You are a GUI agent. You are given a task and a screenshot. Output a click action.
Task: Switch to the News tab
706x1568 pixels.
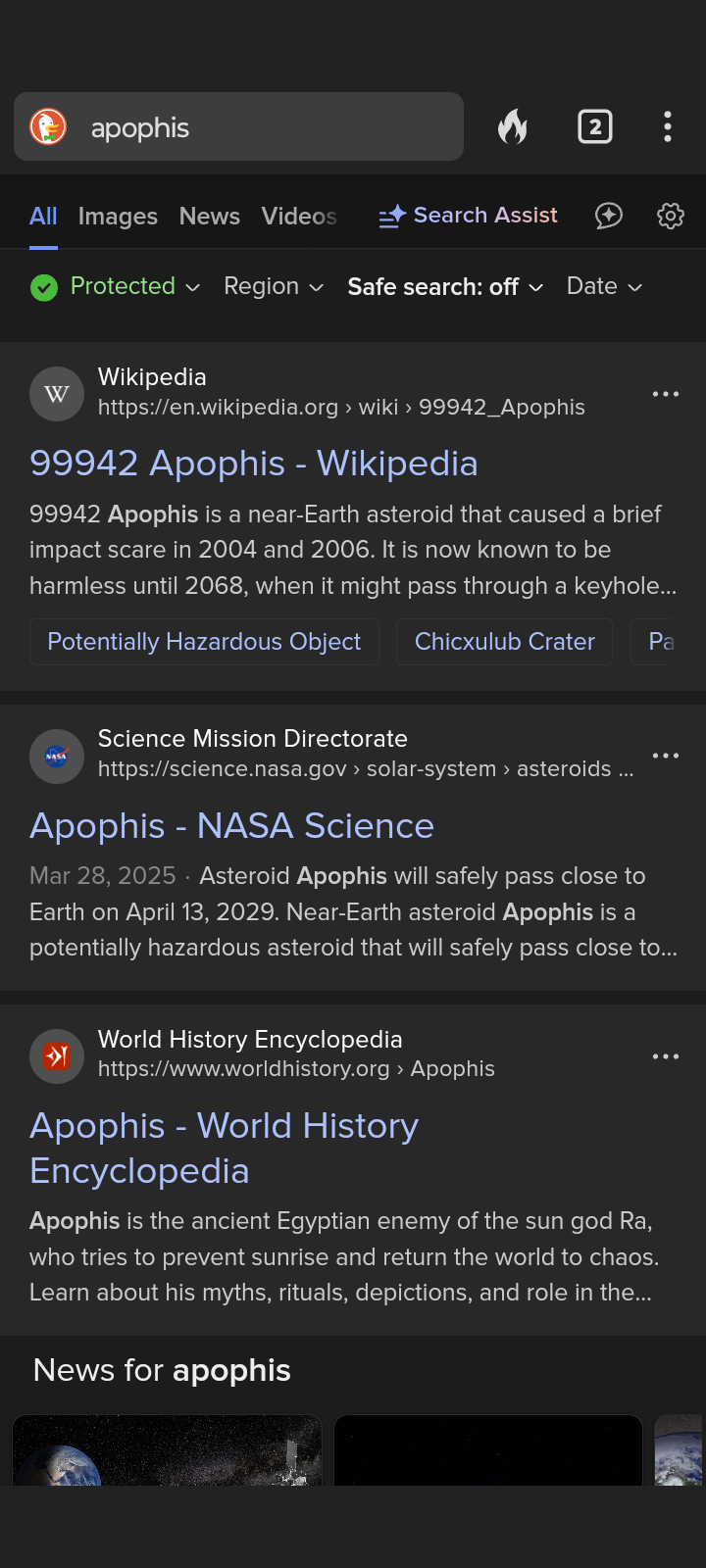click(x=210, y=216)
